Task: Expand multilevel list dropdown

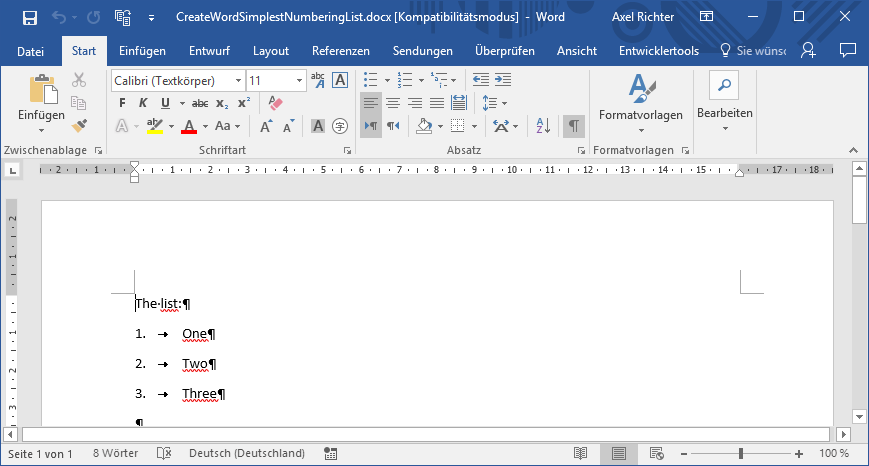Action: coord(453,80)
